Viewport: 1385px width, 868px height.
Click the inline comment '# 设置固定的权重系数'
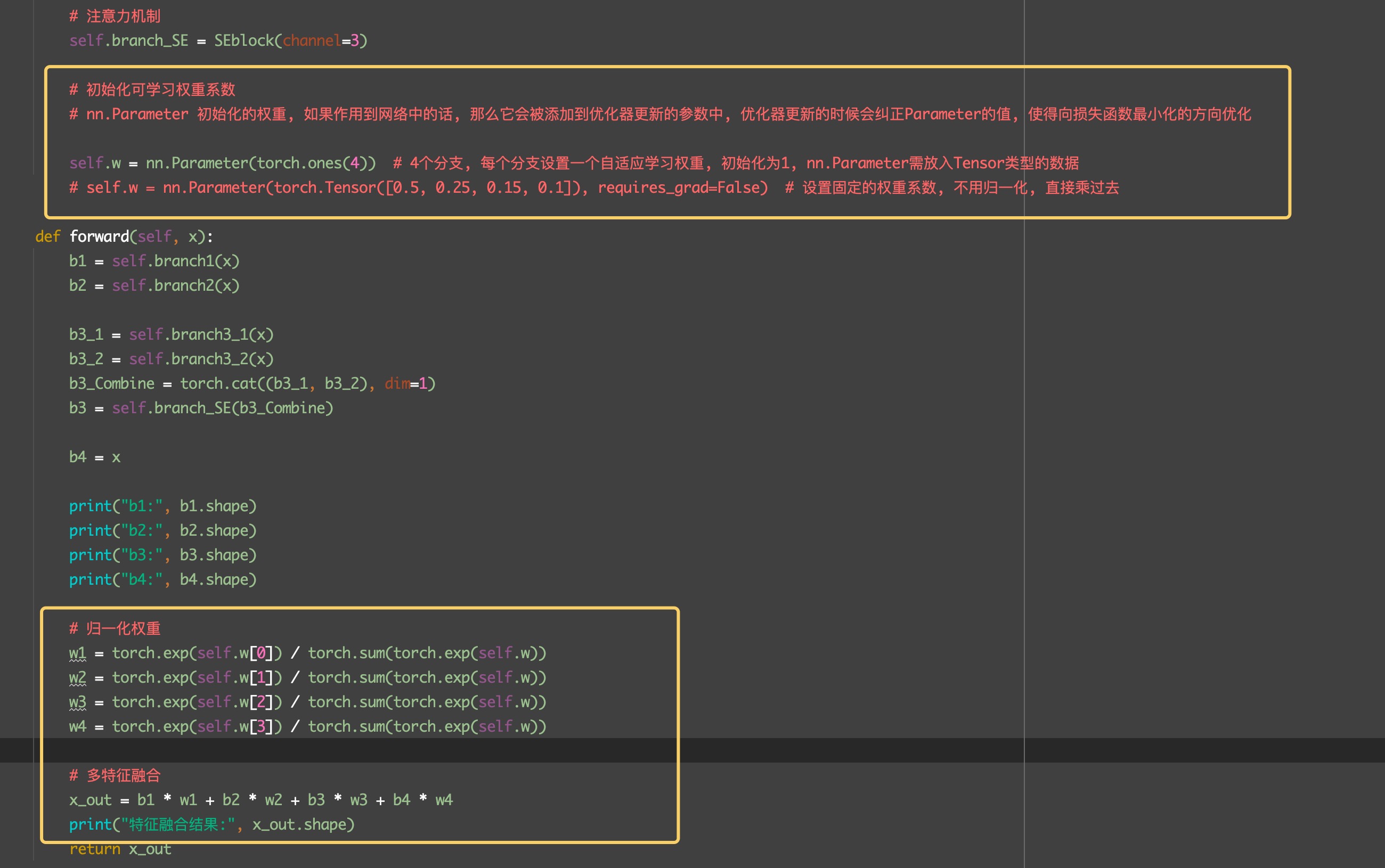(x=952, y=188)
